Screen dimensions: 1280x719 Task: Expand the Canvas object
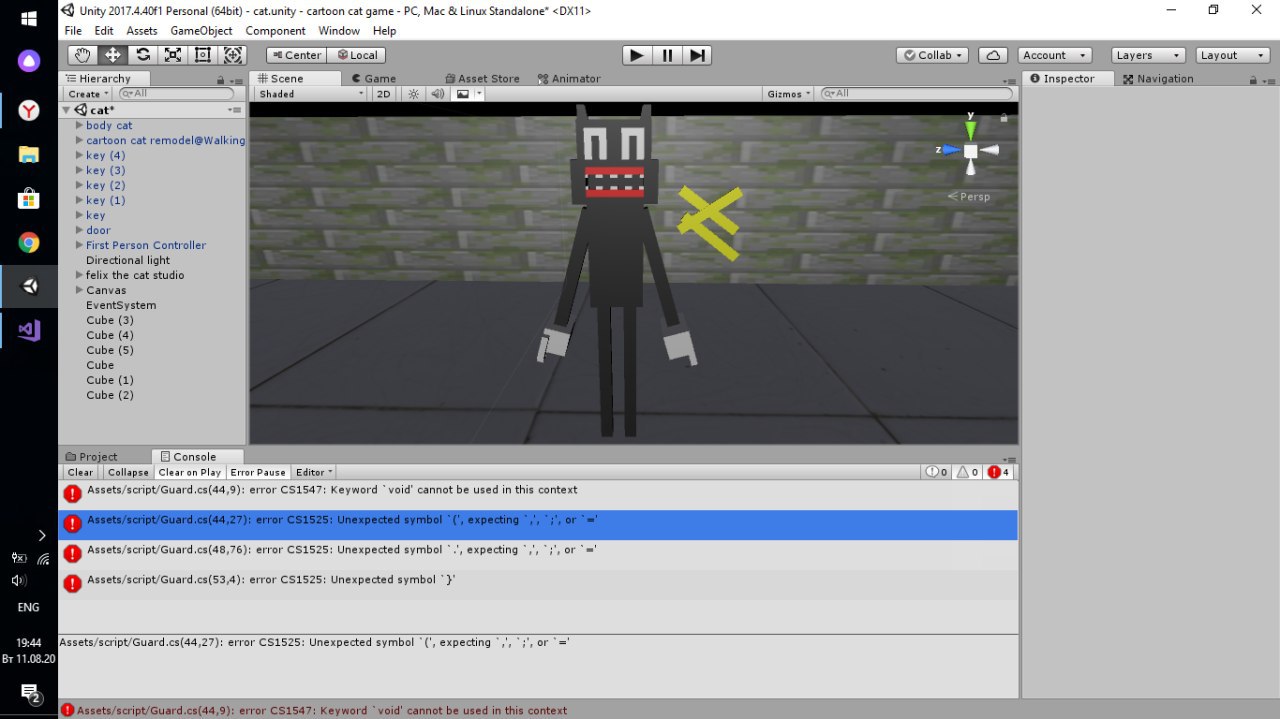[79, 290]
